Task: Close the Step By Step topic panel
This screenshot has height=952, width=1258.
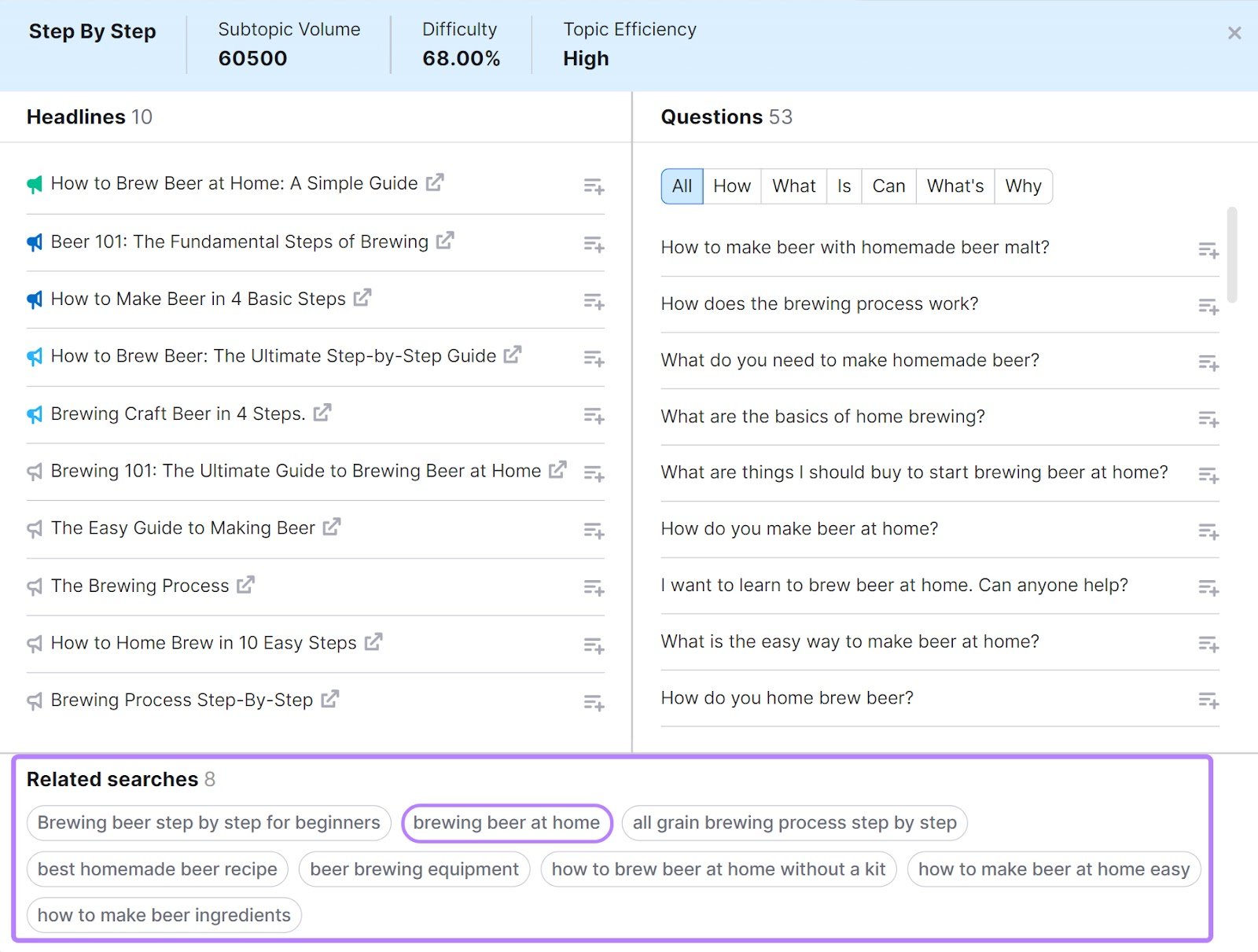Action: [x=1236, y=33]
